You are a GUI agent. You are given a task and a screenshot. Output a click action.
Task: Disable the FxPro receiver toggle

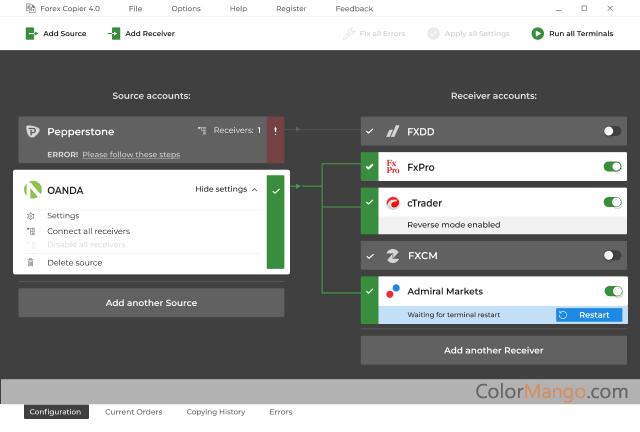[x=612, y=167]
